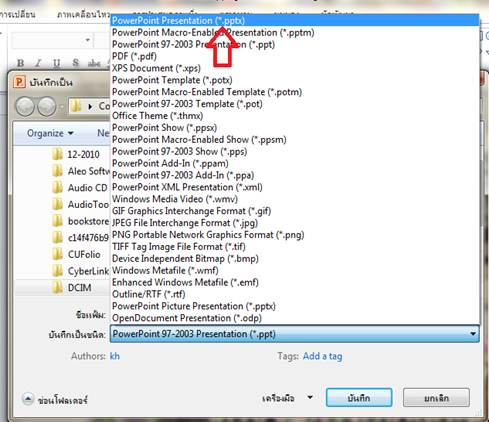Click the Add a tag link

322,356
